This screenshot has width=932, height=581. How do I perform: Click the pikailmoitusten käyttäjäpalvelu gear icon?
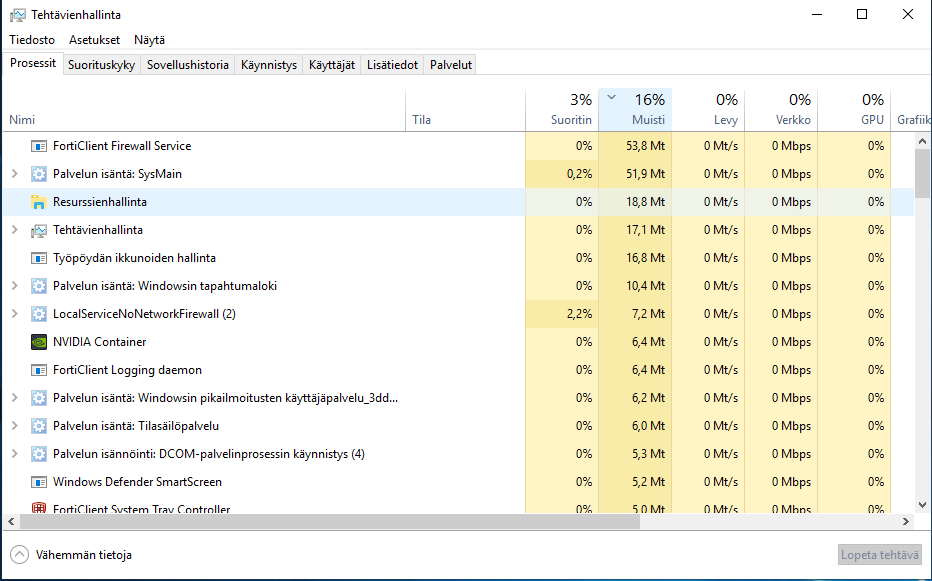click(39, 398)
